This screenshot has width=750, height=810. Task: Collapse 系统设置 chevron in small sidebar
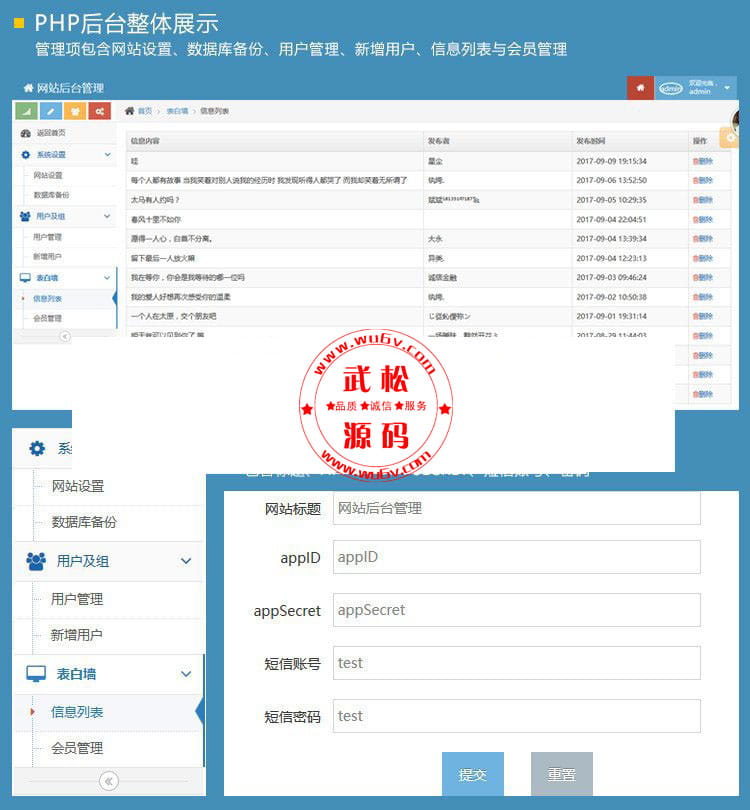point(107,154)
